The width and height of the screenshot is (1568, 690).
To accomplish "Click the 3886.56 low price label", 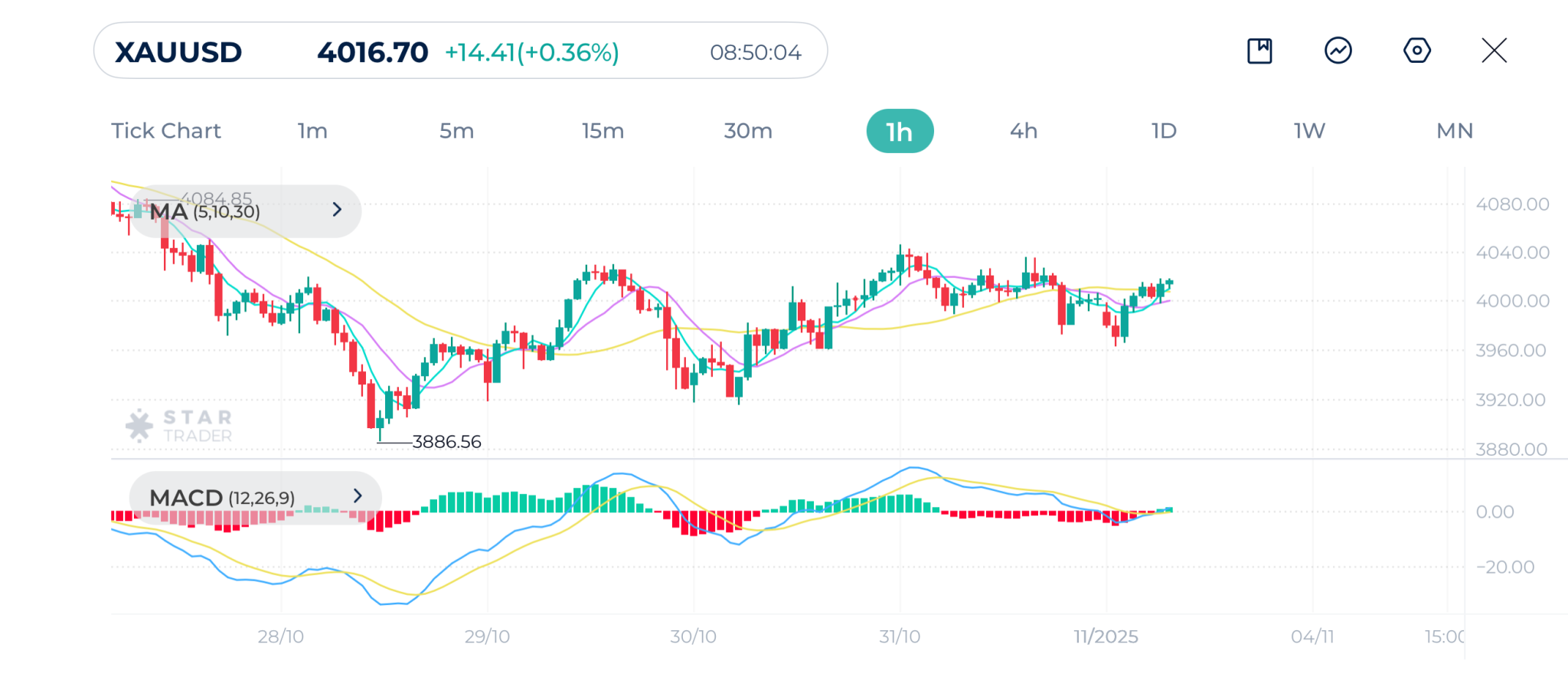I will click(446, 442).
